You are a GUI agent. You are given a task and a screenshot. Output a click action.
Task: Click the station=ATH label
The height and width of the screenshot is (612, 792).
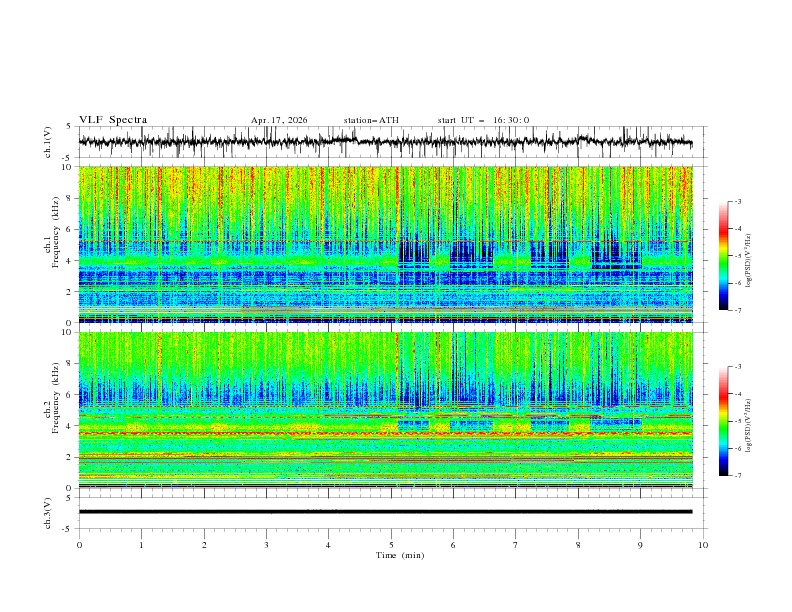point(371,120)
